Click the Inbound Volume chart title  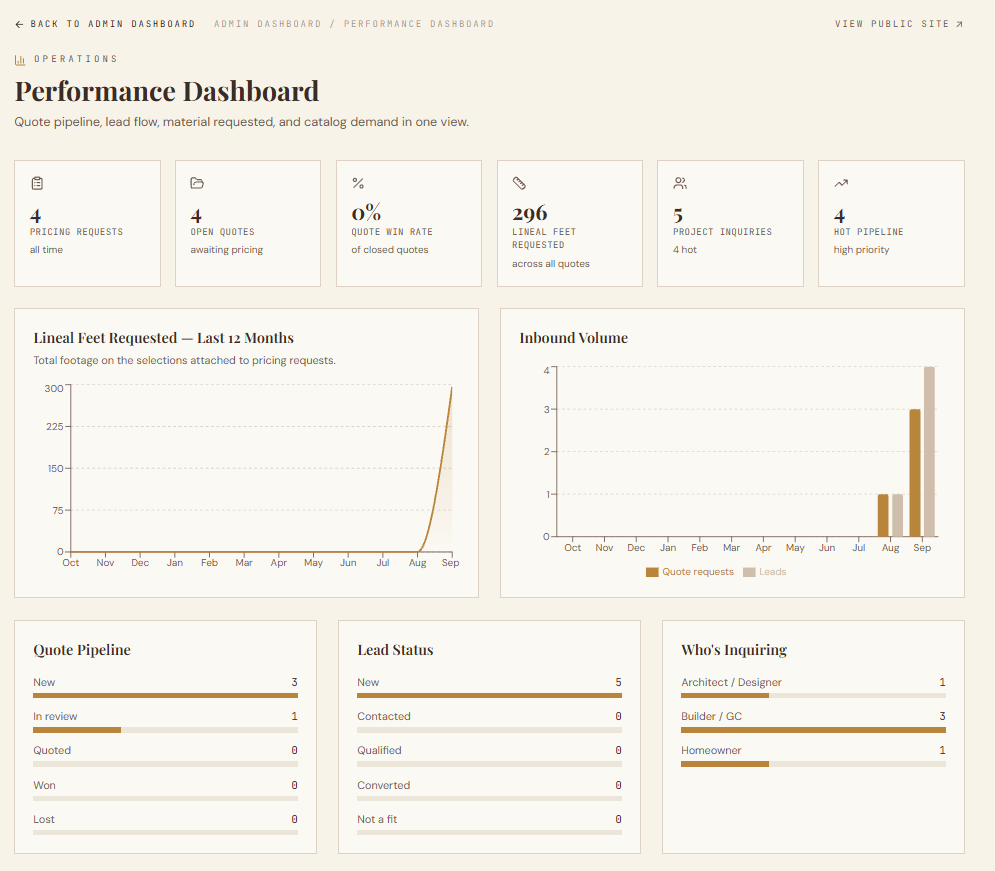tap(574, 338)
